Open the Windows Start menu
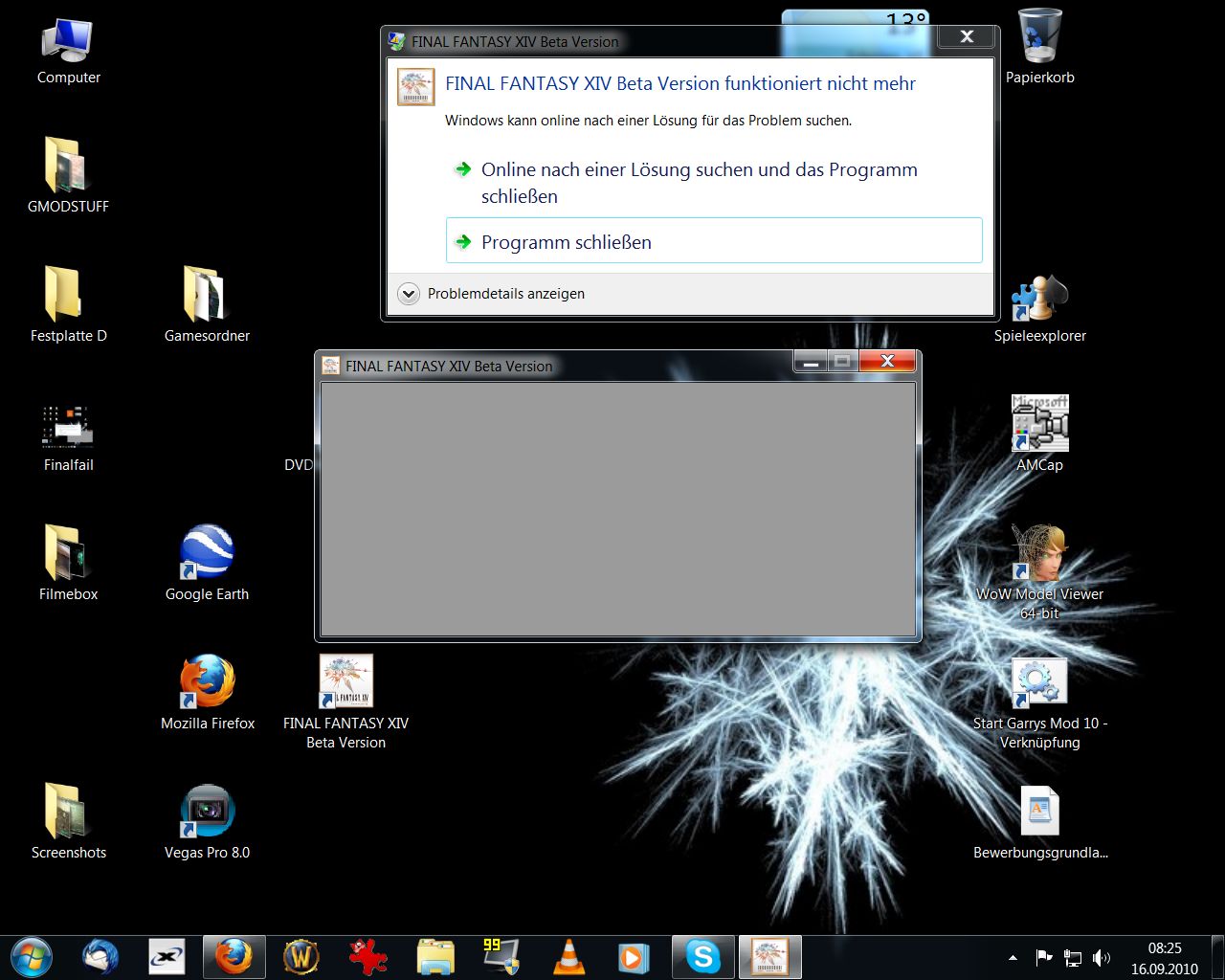 pos(32,957)
